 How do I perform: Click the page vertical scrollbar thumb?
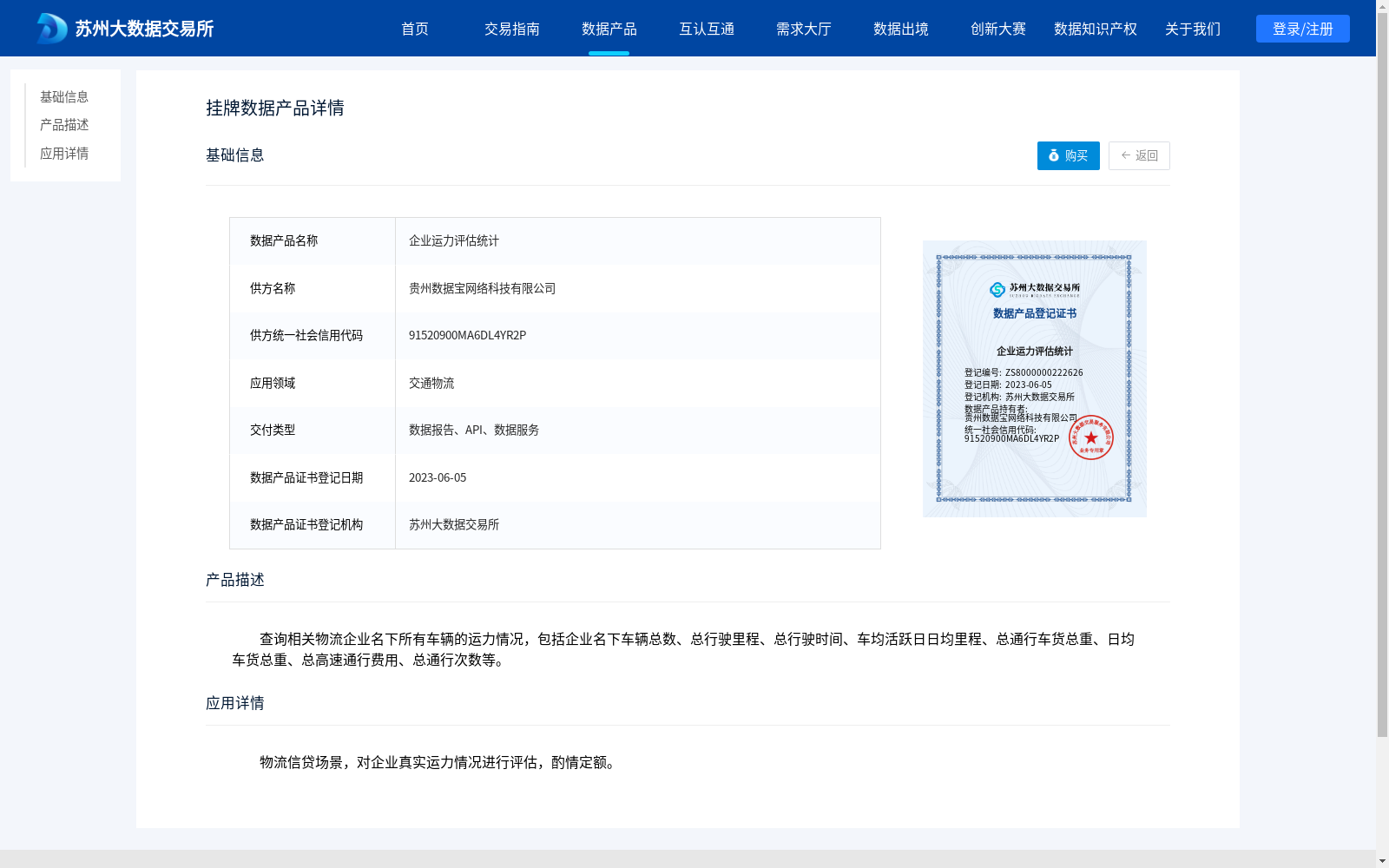[1382, 375]
